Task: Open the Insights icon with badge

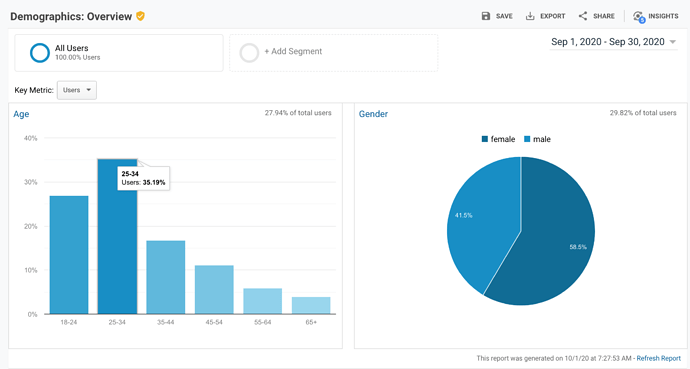Action: coord(639,17)
